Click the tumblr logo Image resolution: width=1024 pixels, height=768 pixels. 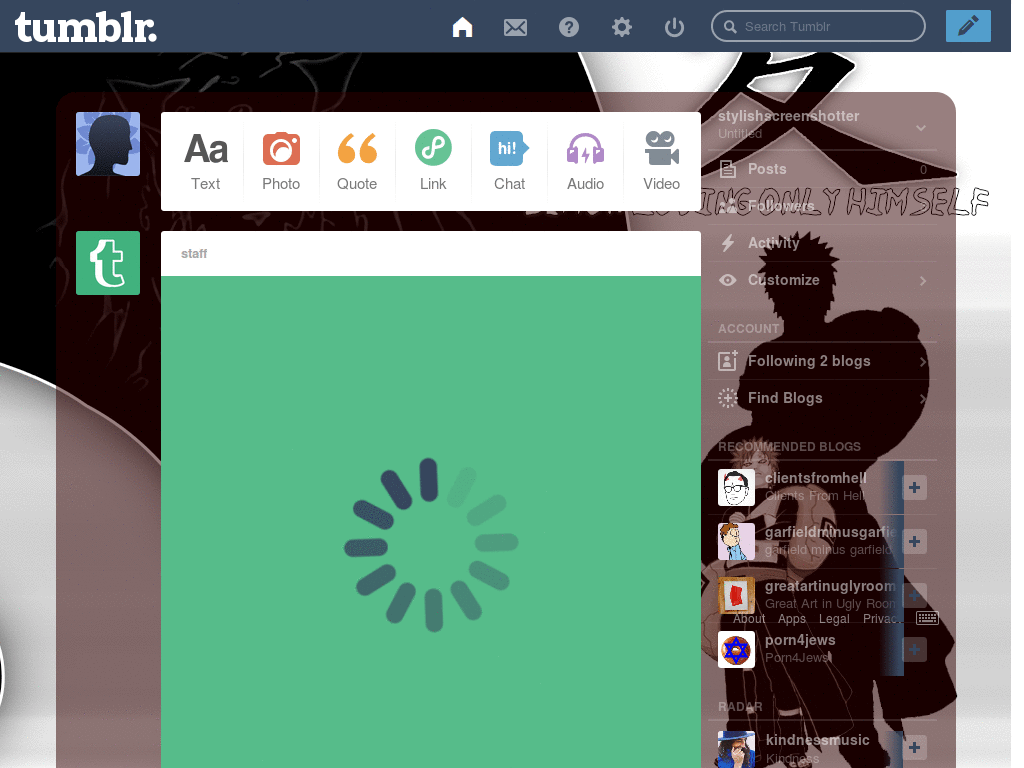[x=86, y=27]
